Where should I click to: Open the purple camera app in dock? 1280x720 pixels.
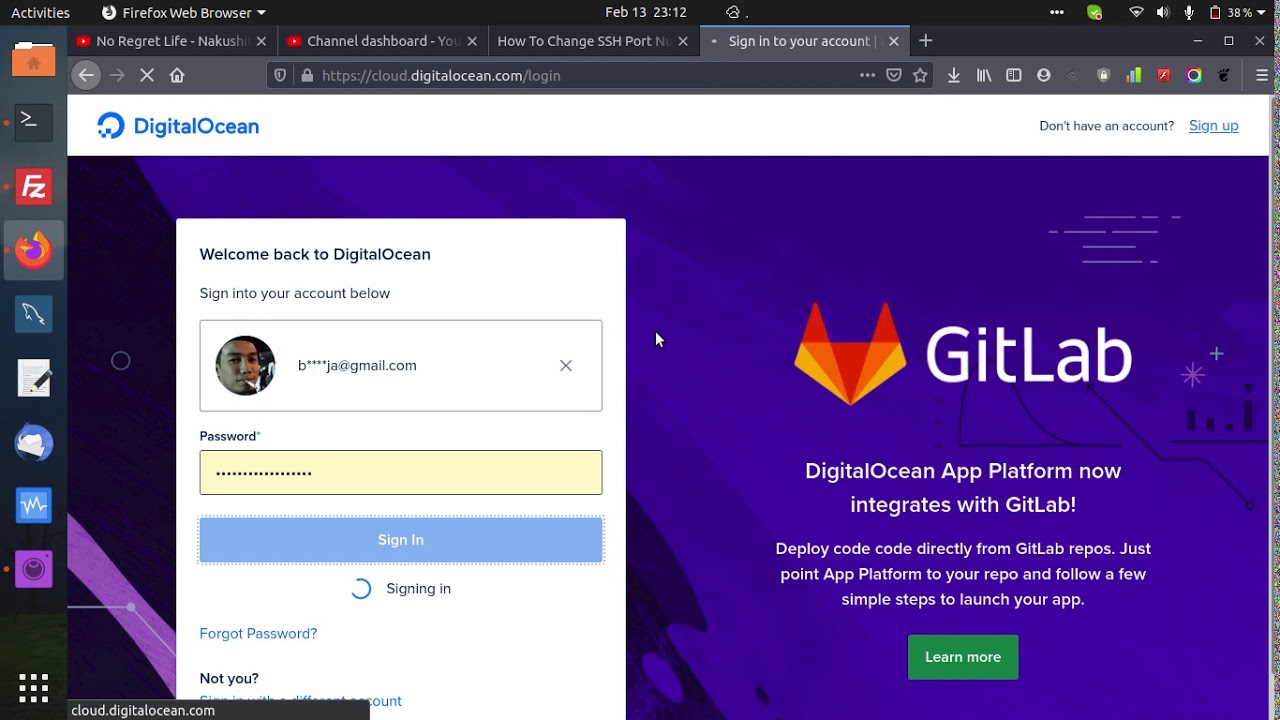pos(34,570)
